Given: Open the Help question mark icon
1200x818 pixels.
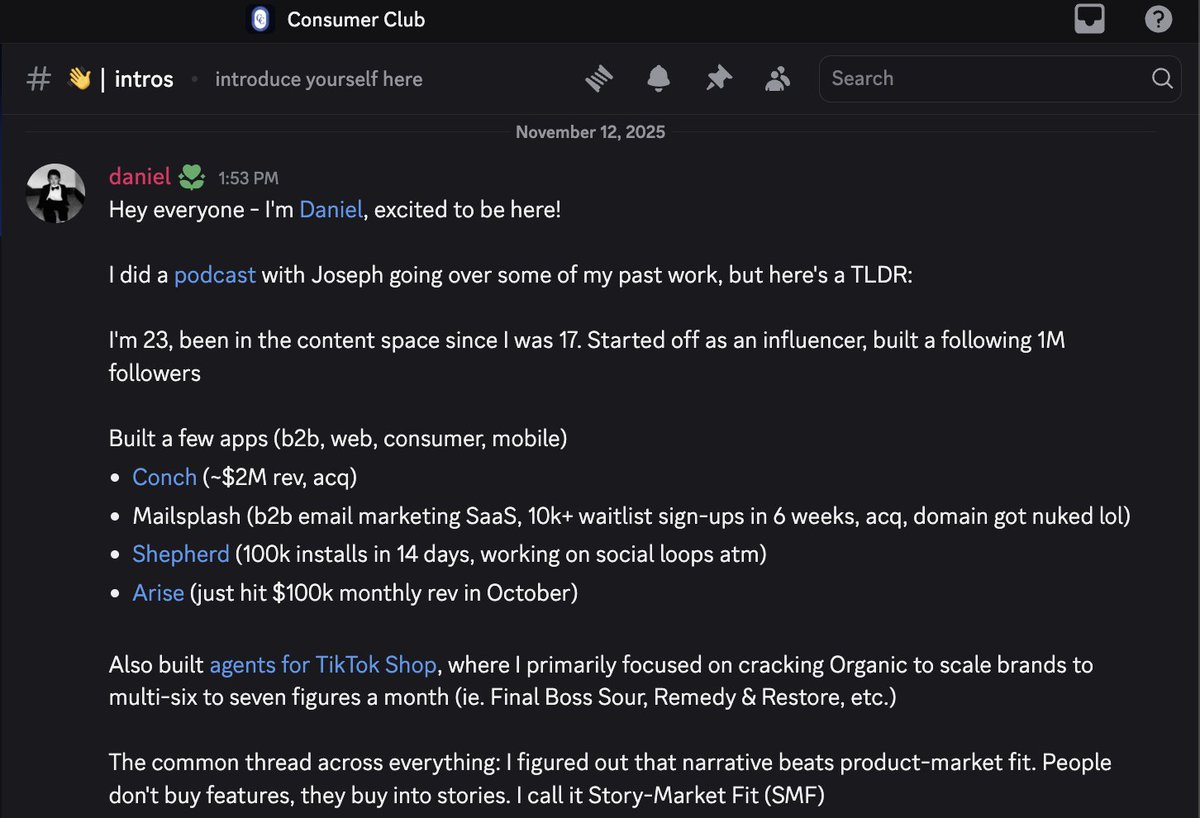Looking at the screenshot, I should 1158,19.
